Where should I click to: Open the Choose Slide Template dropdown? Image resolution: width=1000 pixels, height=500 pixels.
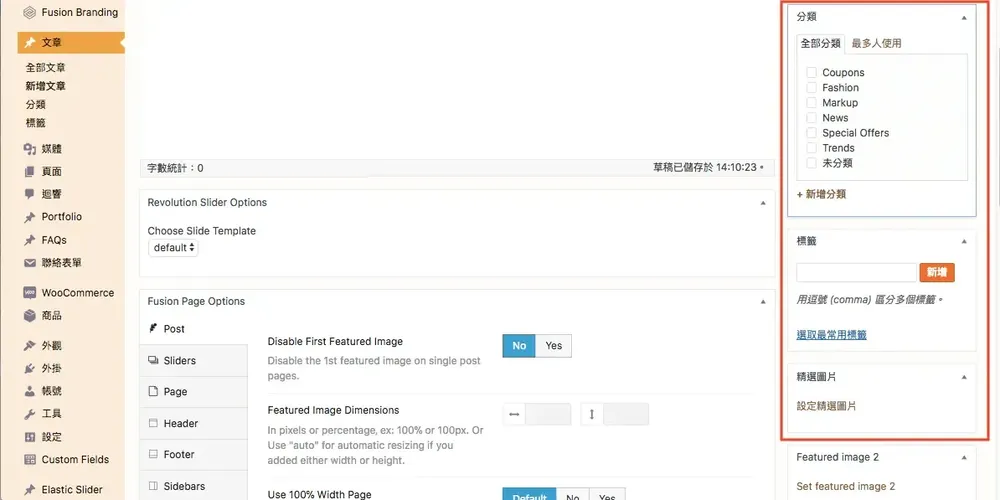(x=173, y=247)
